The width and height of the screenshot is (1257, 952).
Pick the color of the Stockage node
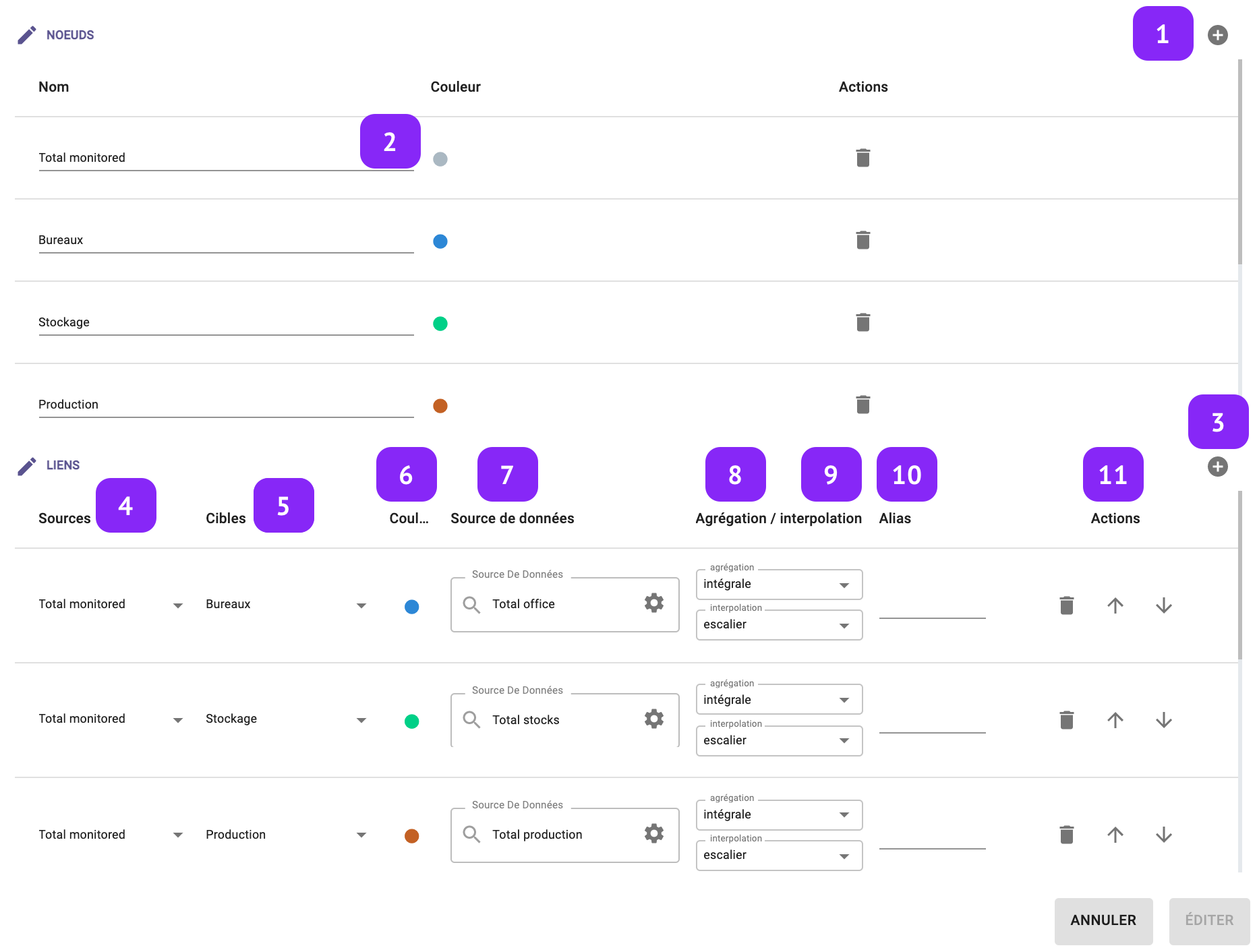(440, 324)
